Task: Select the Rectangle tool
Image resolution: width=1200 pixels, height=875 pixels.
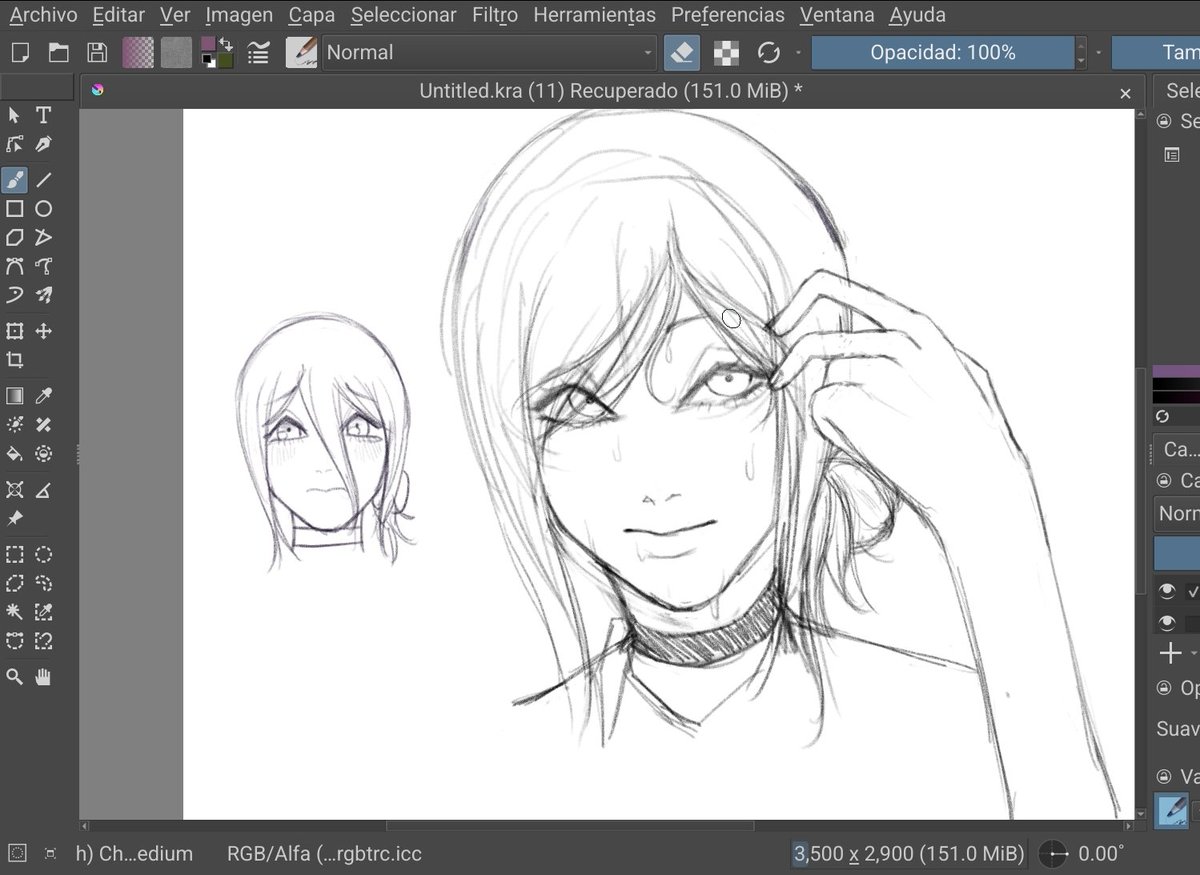Action: click(x=15, y=209)
